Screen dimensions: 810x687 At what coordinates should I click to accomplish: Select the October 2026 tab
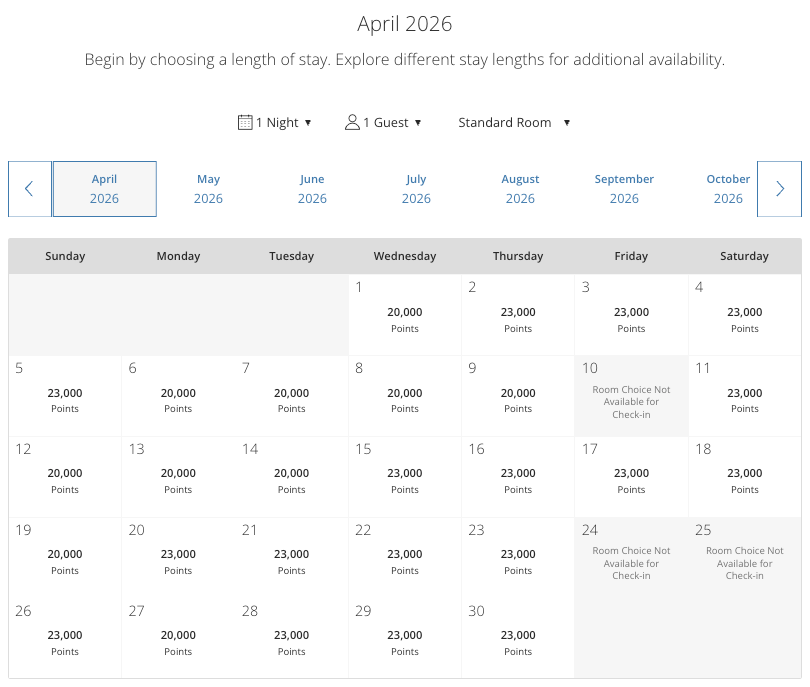tap(728, 189)
